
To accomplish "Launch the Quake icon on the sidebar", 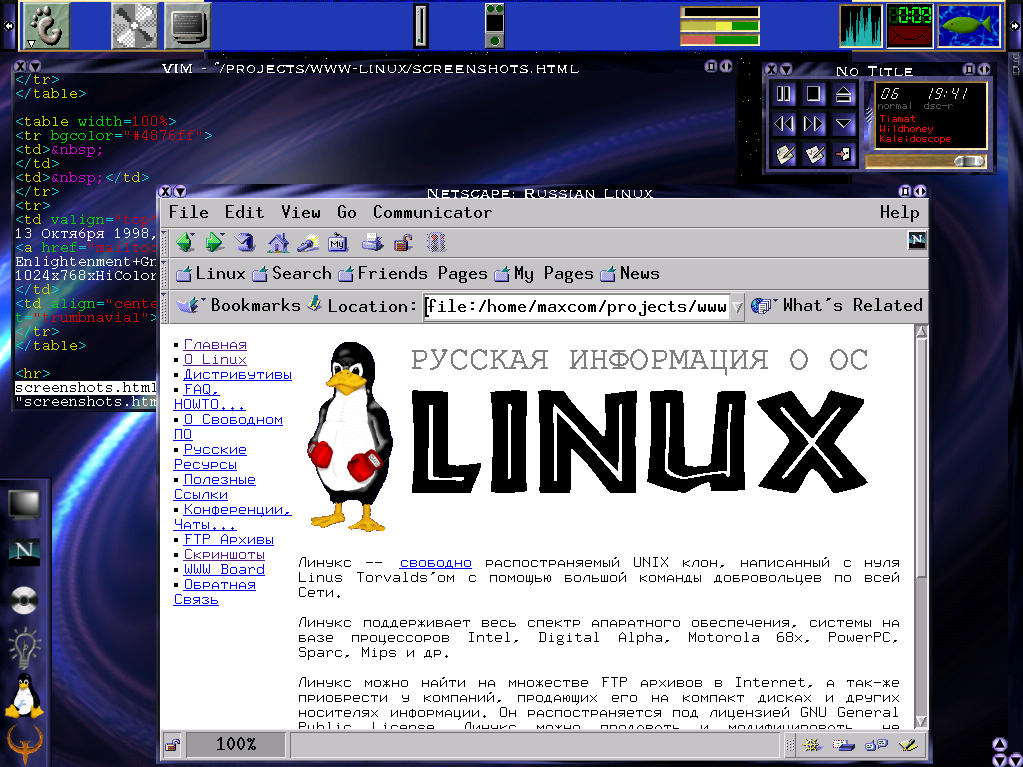I will click(25, 744).
